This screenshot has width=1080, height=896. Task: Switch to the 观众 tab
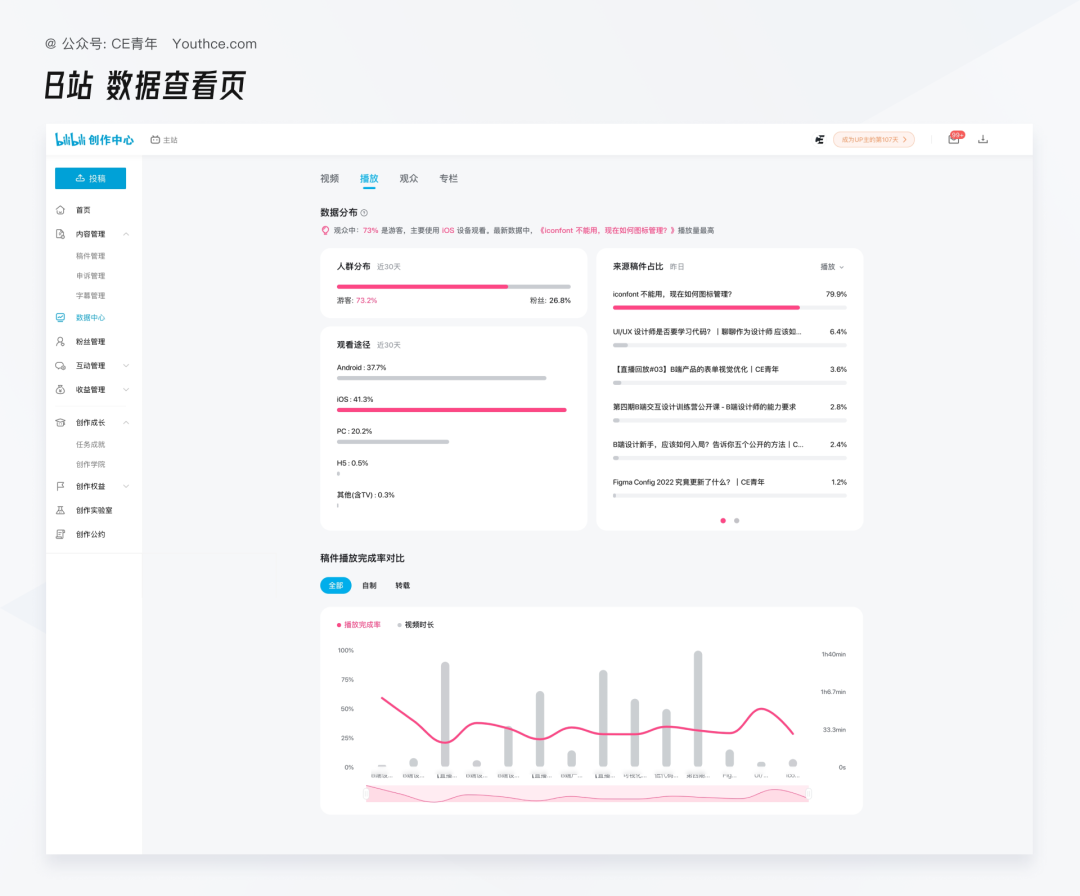pyautogui.click(x=408, y=178)
